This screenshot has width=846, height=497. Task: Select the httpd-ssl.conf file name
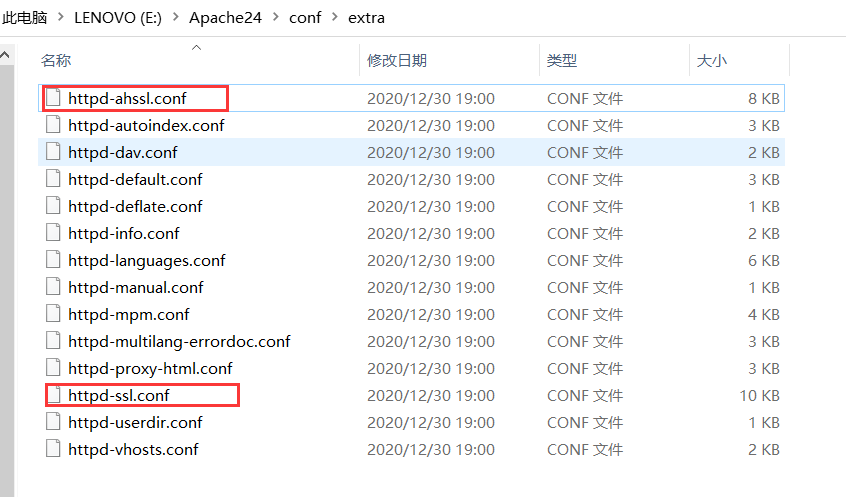[x=119, y=395]
